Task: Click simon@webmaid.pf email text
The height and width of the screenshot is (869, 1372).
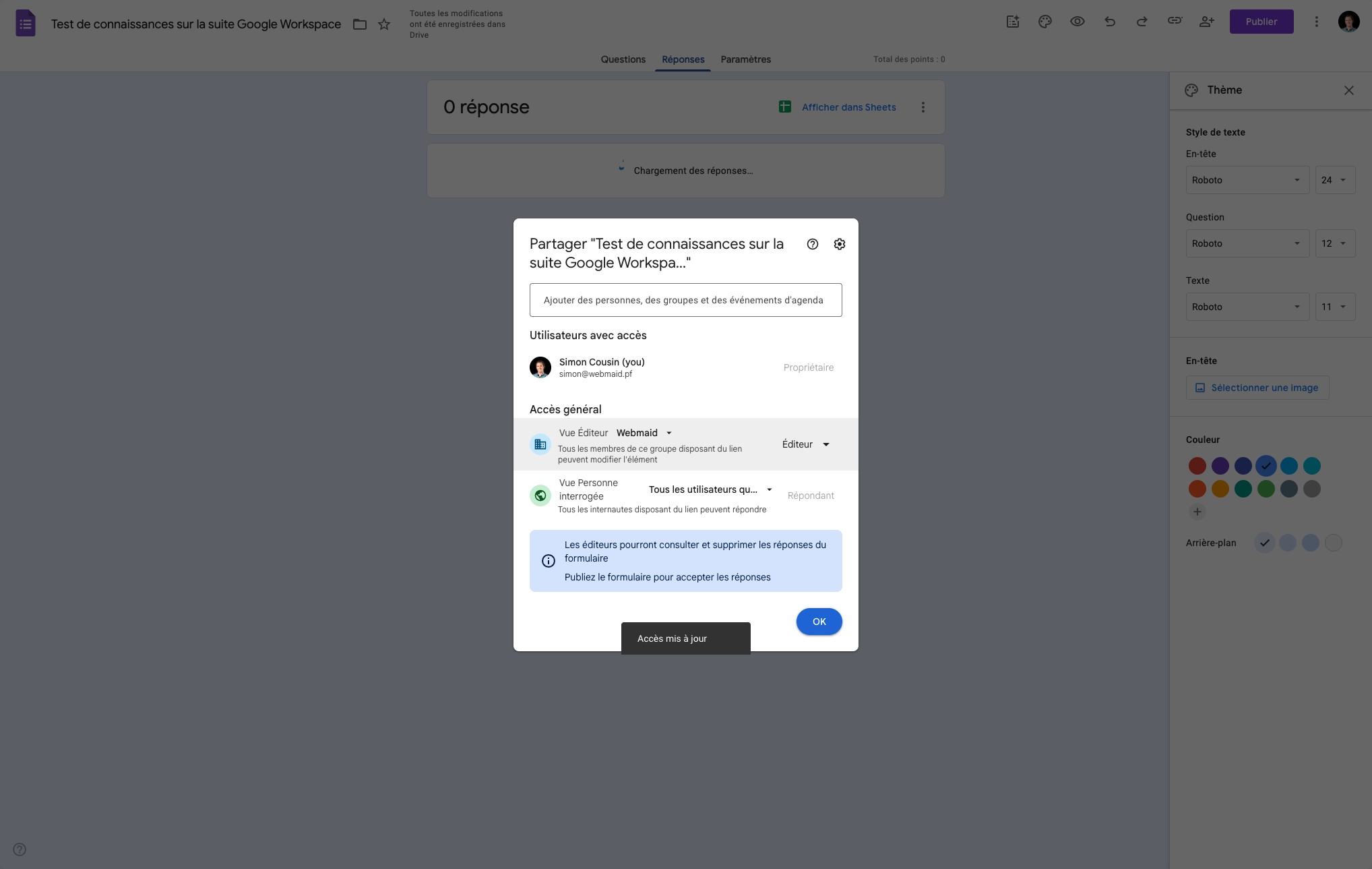Action: coord(596,374)
